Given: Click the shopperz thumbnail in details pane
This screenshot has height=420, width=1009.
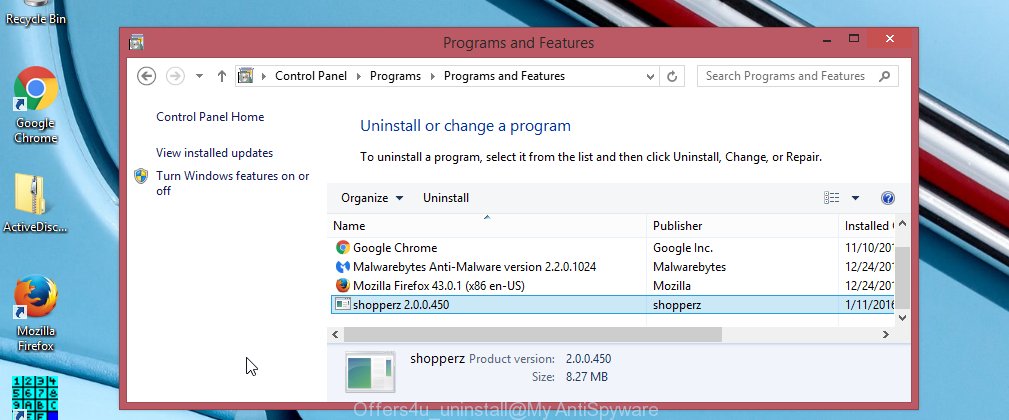Looking at the screenshot, I should 370,372.
